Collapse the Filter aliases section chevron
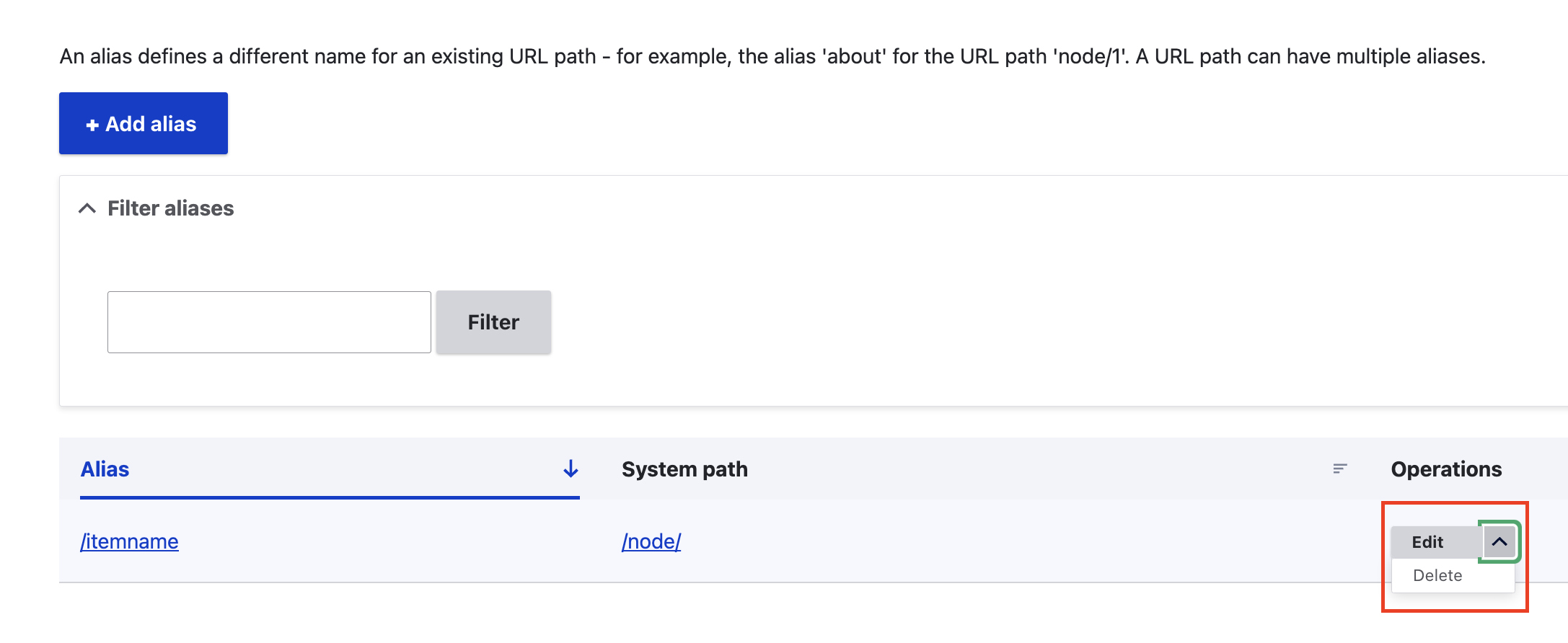The width and height of the screenshot is (1568, 643). 87,208
